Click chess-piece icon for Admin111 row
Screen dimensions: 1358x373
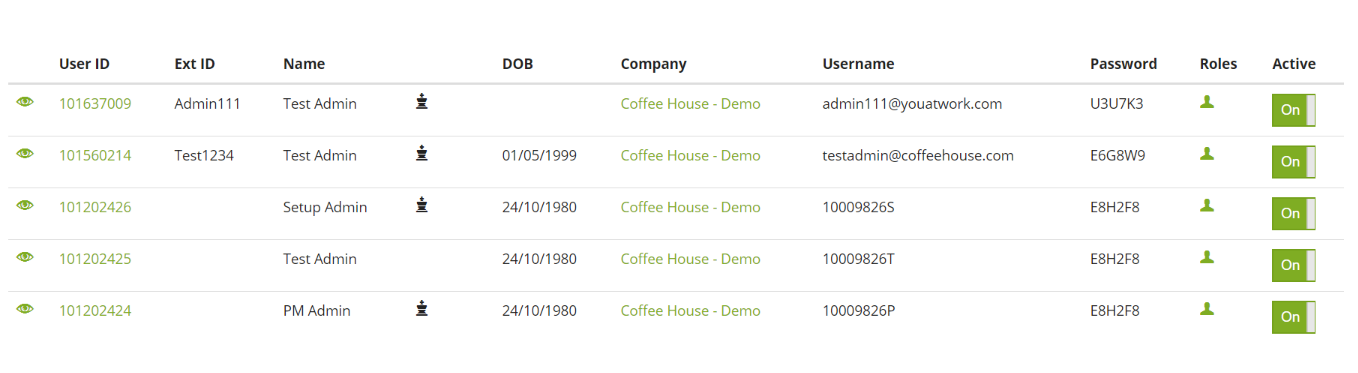click(x=422, y=101)
